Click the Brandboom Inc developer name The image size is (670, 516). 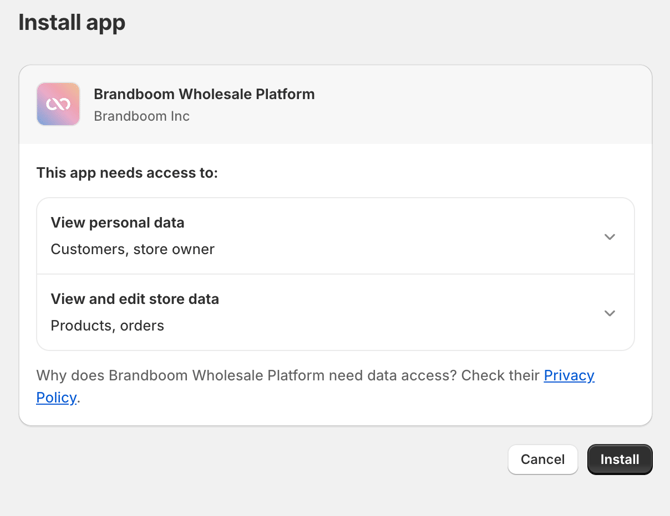pos(141,116)
